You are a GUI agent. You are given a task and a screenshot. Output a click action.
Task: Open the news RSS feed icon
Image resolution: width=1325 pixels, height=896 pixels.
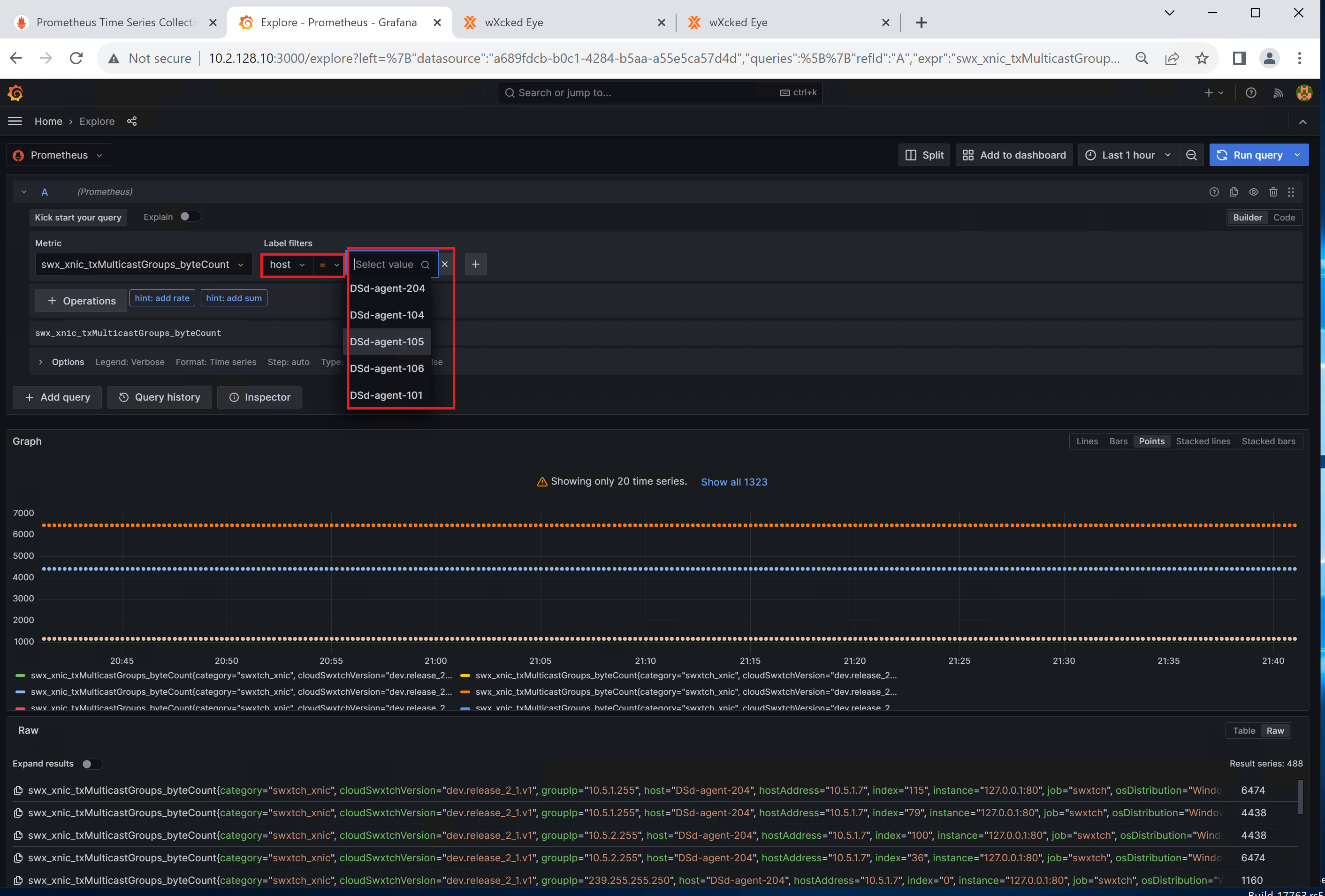(1278, 93)
